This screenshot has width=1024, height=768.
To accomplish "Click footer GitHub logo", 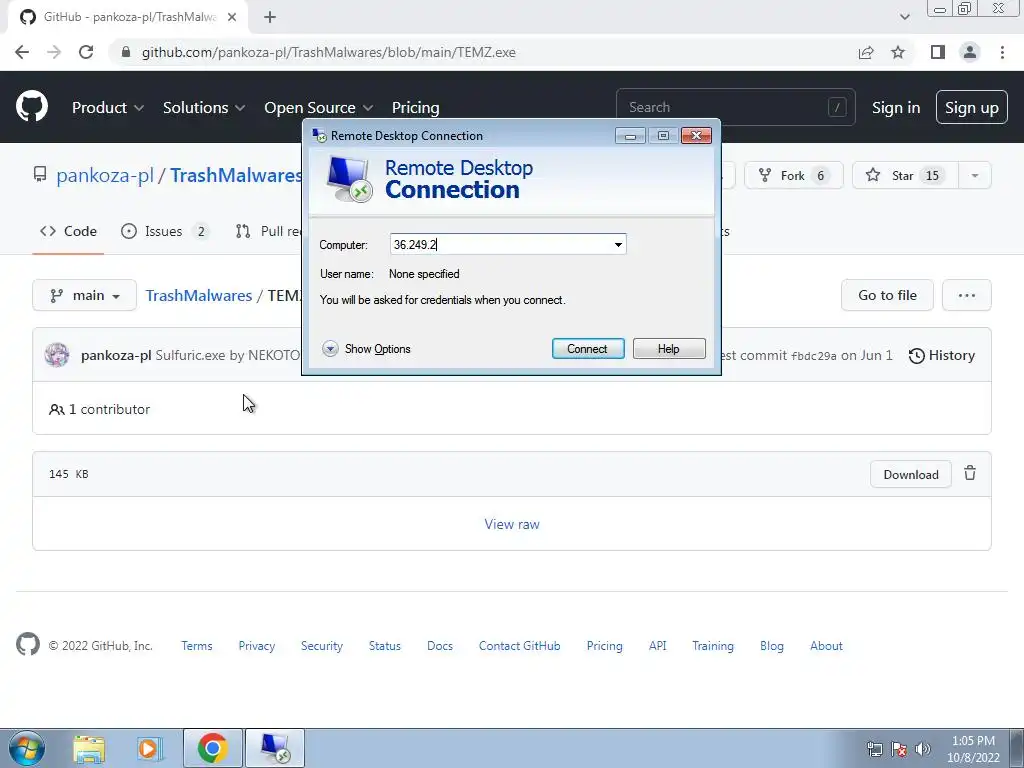I will coord(28,645).
